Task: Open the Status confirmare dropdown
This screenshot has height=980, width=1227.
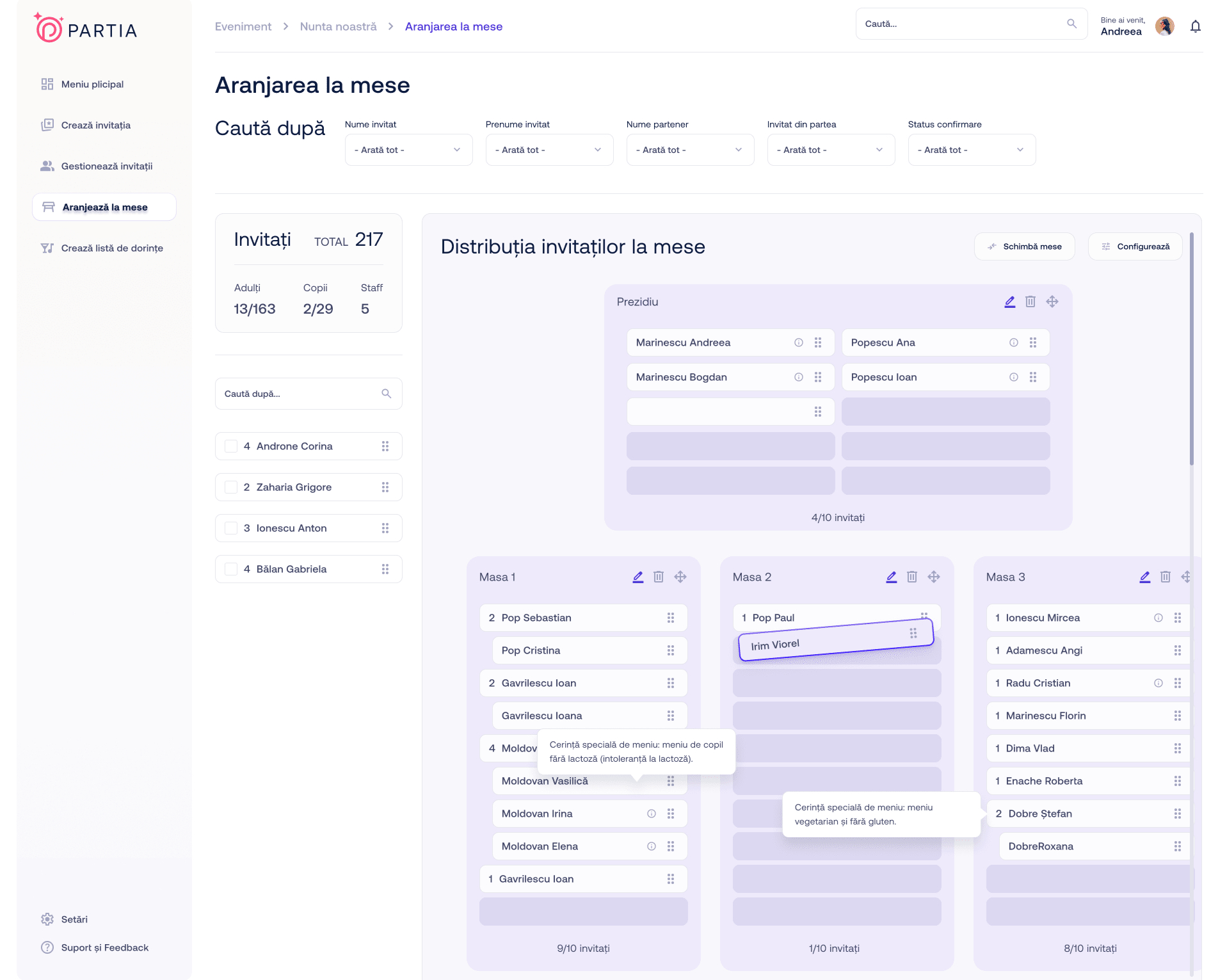Action: coord(972,150)
